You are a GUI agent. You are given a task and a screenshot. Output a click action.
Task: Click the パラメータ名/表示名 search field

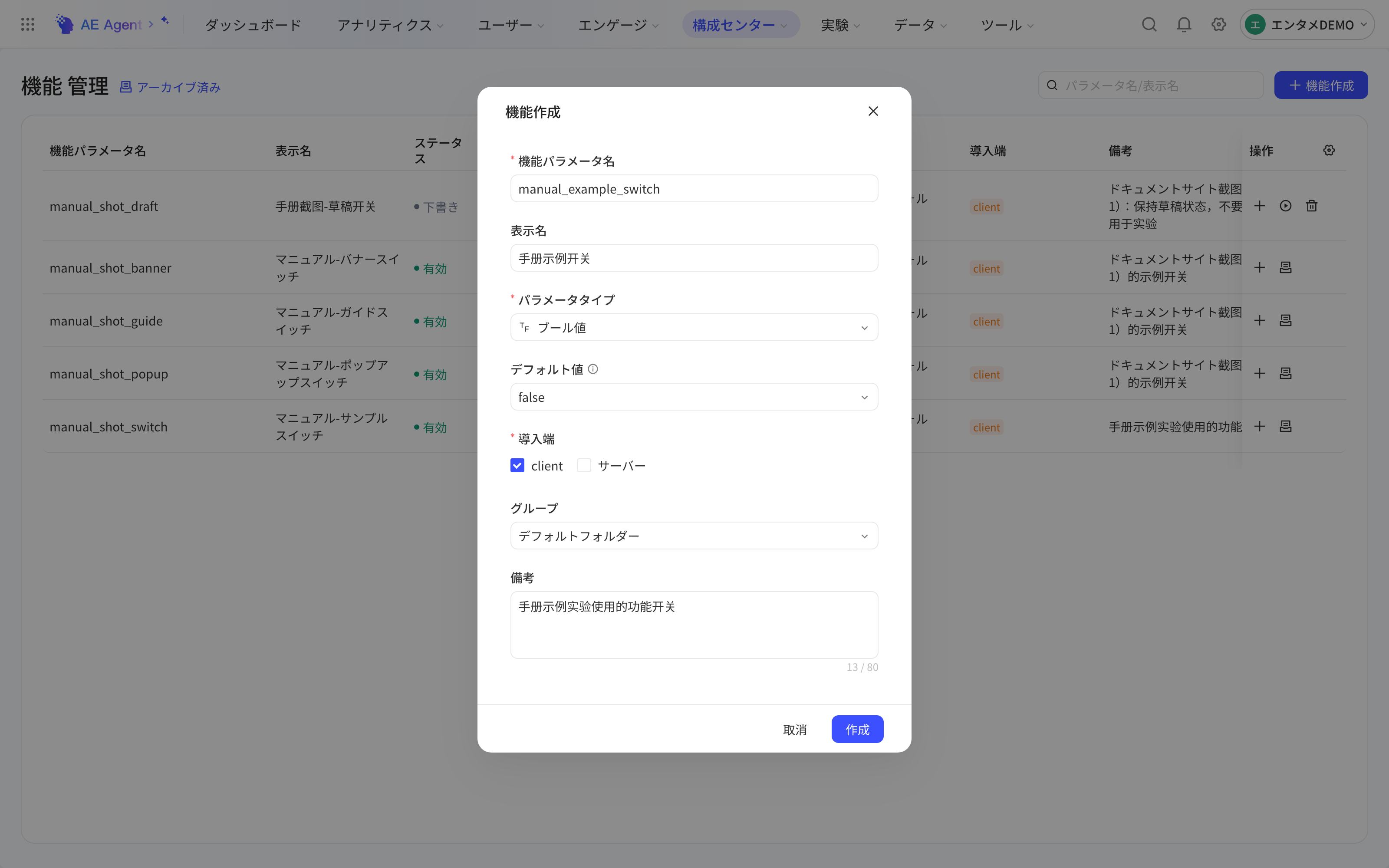tap(1151, 85)
